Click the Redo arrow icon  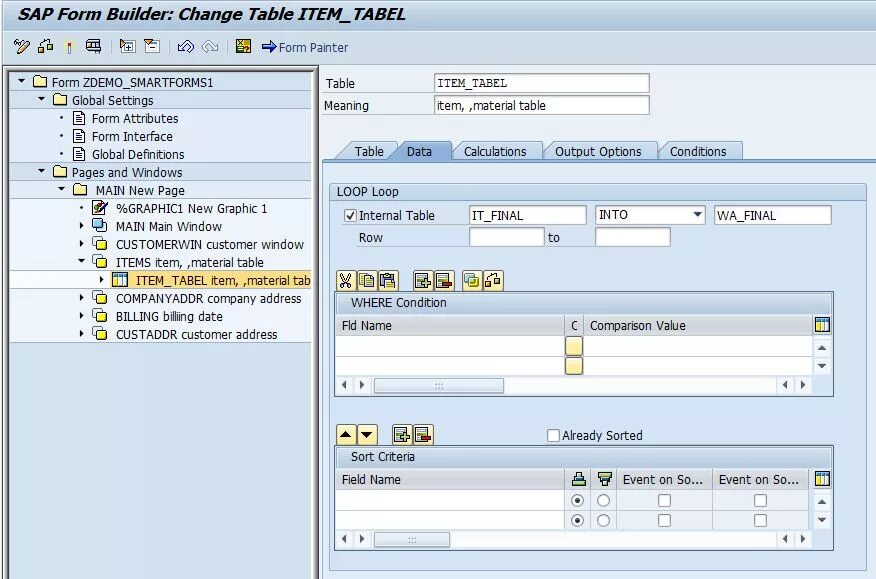pyautogui.click(x=210, y=47)
